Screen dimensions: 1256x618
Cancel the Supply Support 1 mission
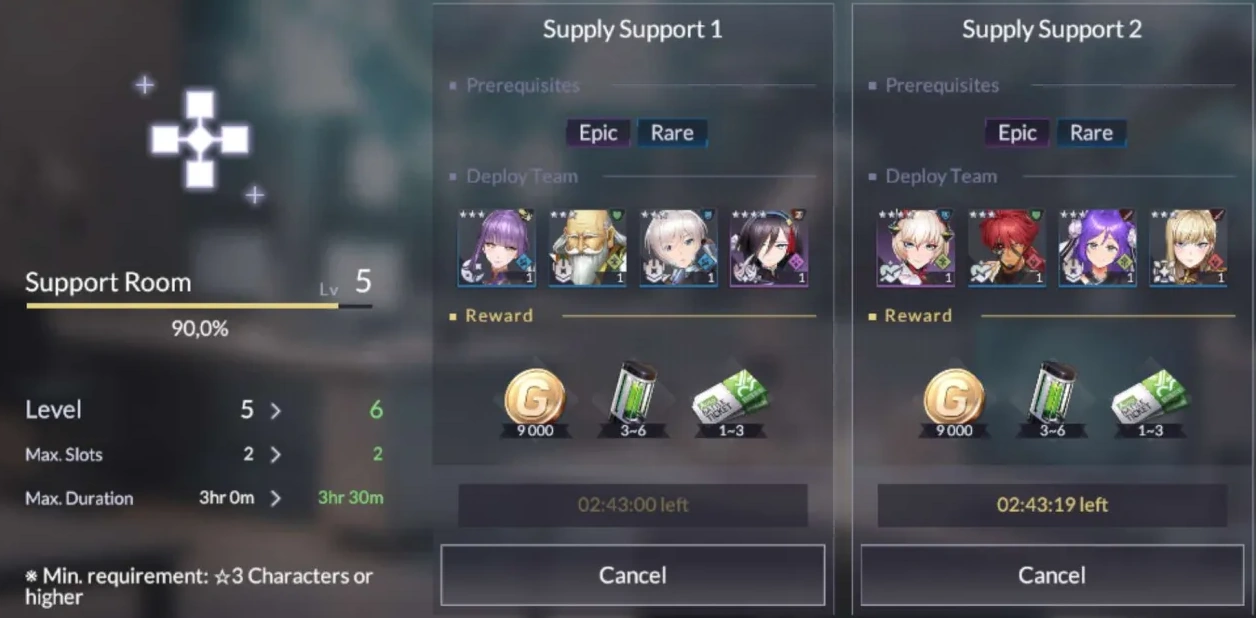(632, 575)
